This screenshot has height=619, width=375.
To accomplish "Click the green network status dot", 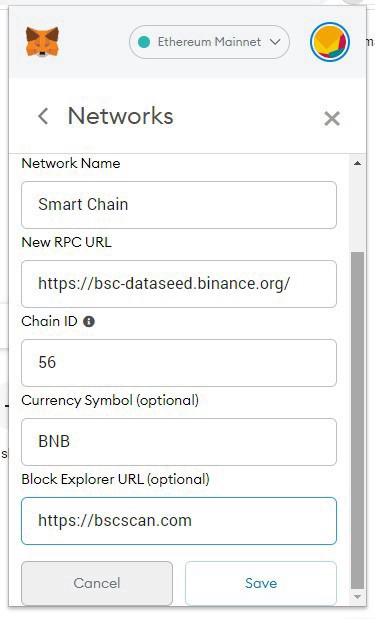I will click(144, 42).
